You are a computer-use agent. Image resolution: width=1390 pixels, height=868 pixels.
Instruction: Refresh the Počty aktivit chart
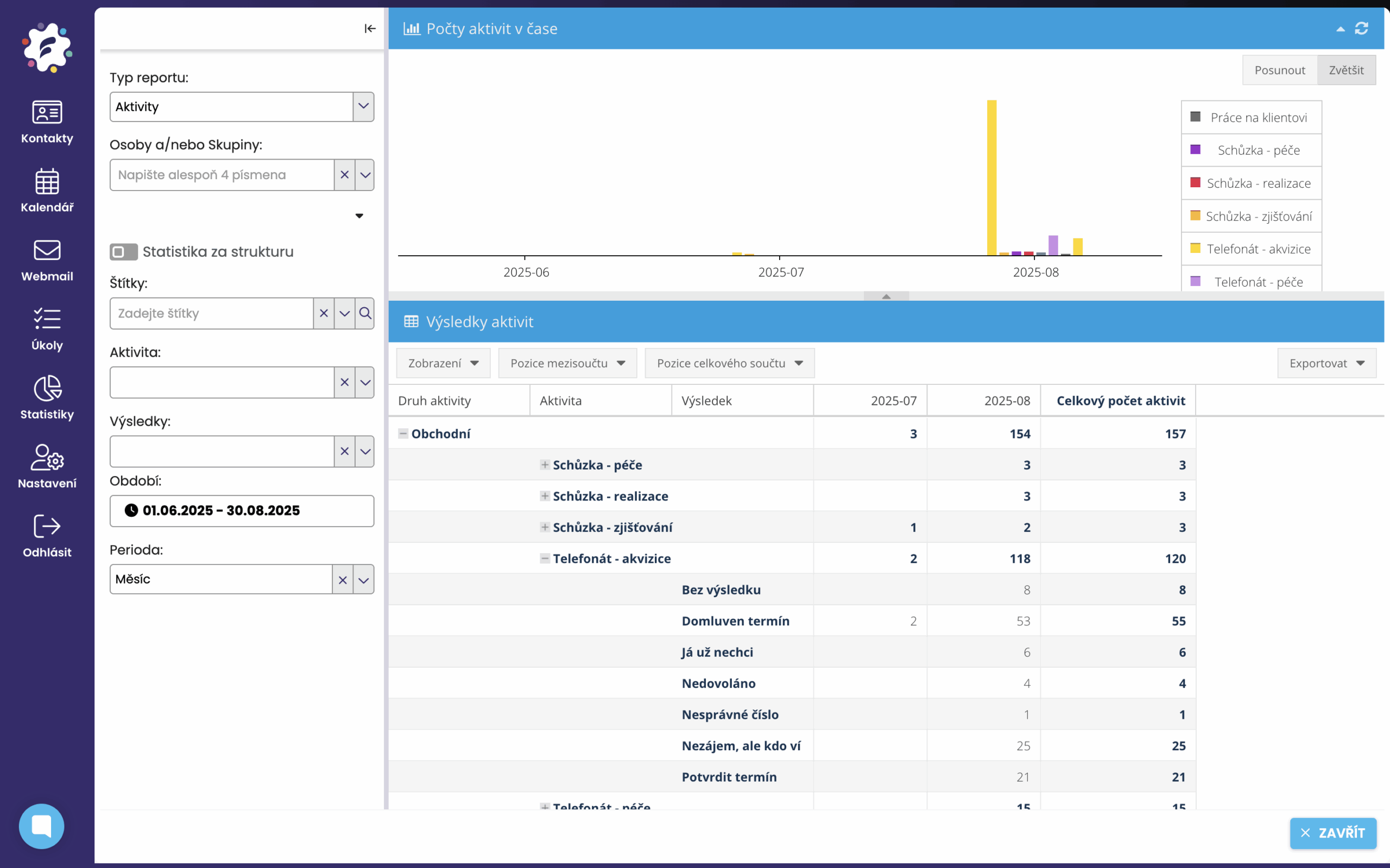(1361, 28)
